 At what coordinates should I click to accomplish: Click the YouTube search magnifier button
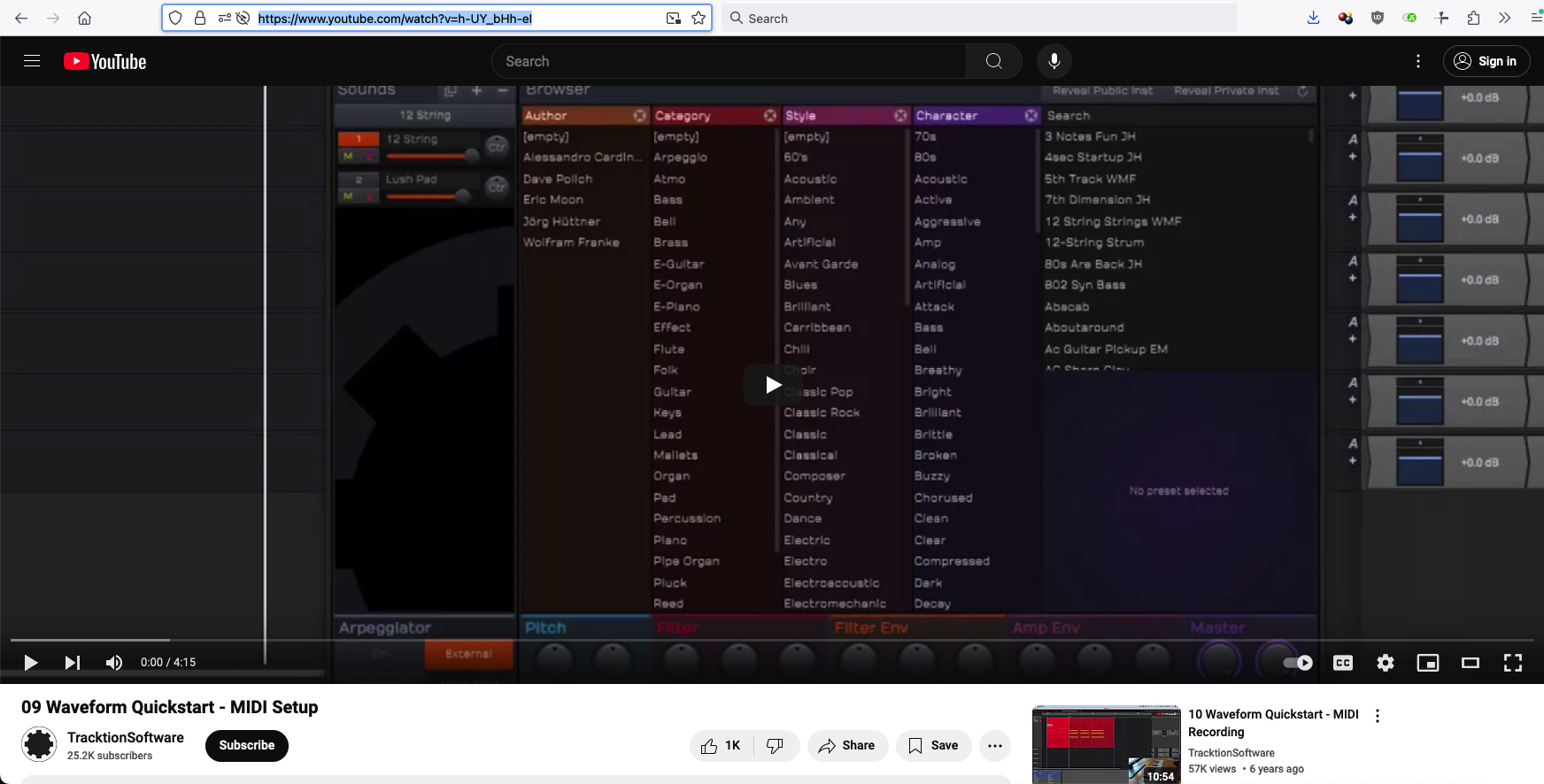[x=994, y=61]
